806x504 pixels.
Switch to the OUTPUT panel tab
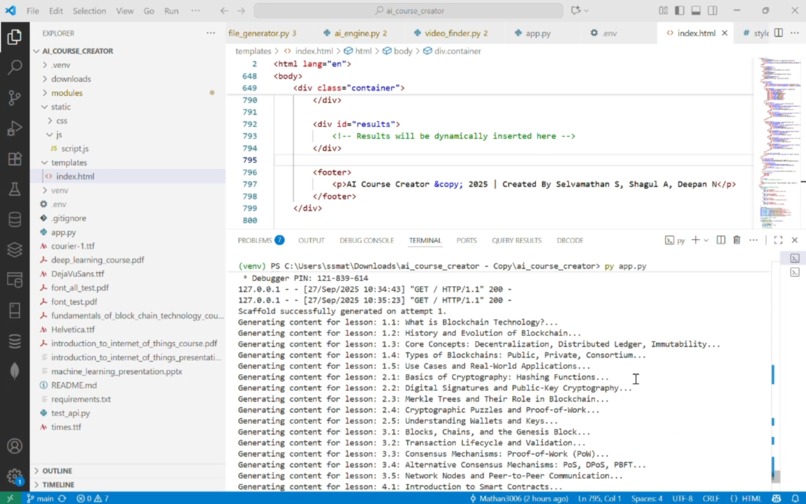311,240
